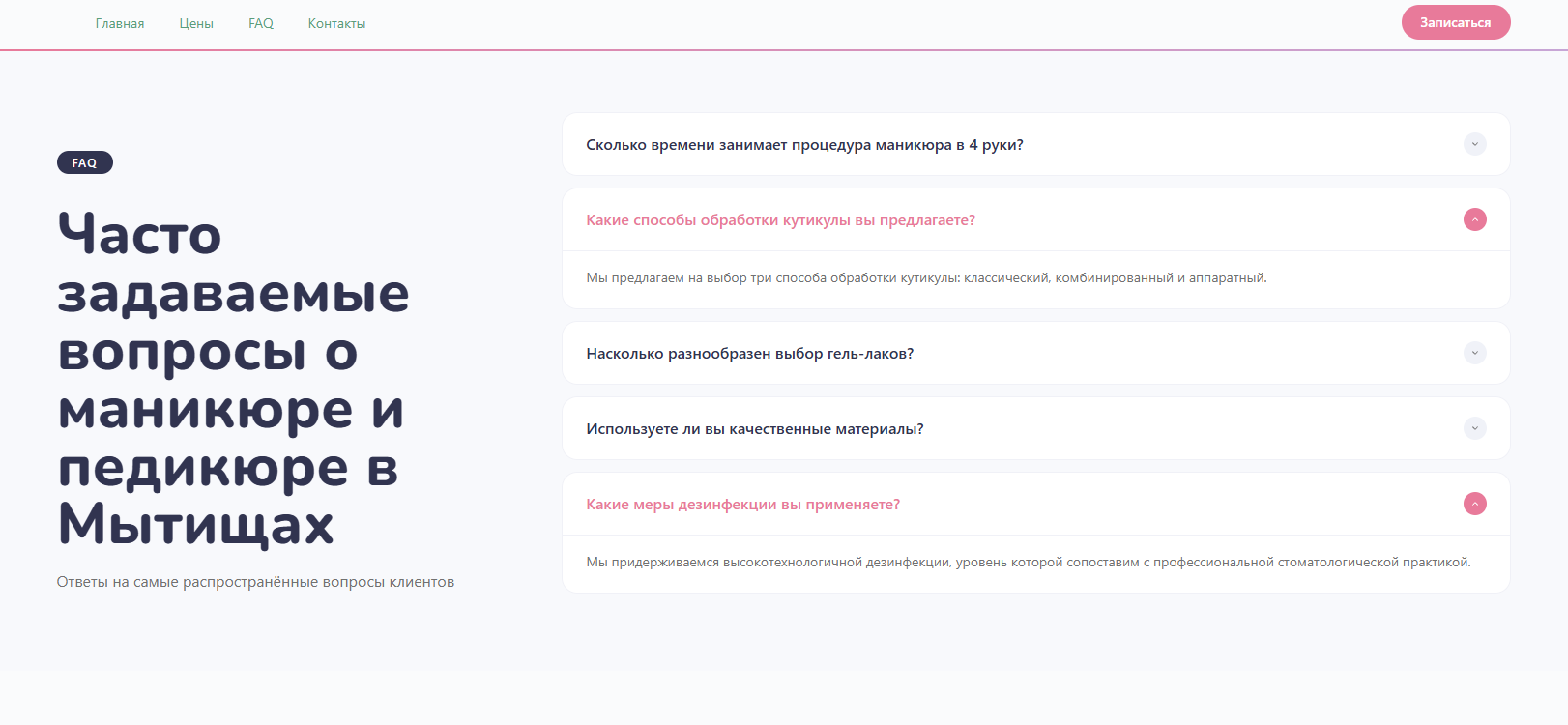Click the dark FAQ badge label

(x=85, y=162)
